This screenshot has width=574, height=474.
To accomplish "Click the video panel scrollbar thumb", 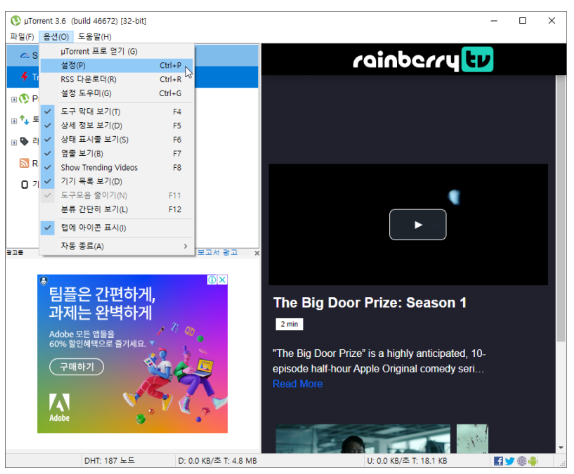I will pos(561,209).
